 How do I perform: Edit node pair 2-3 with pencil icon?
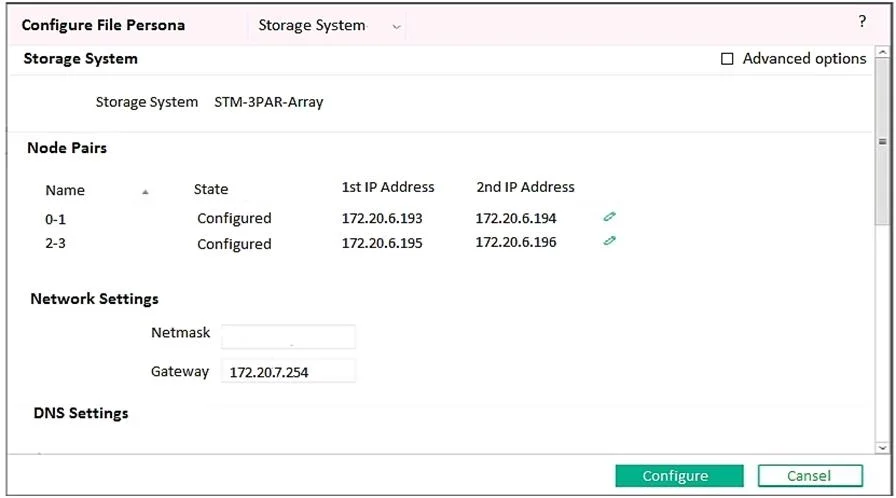[609, 240]
